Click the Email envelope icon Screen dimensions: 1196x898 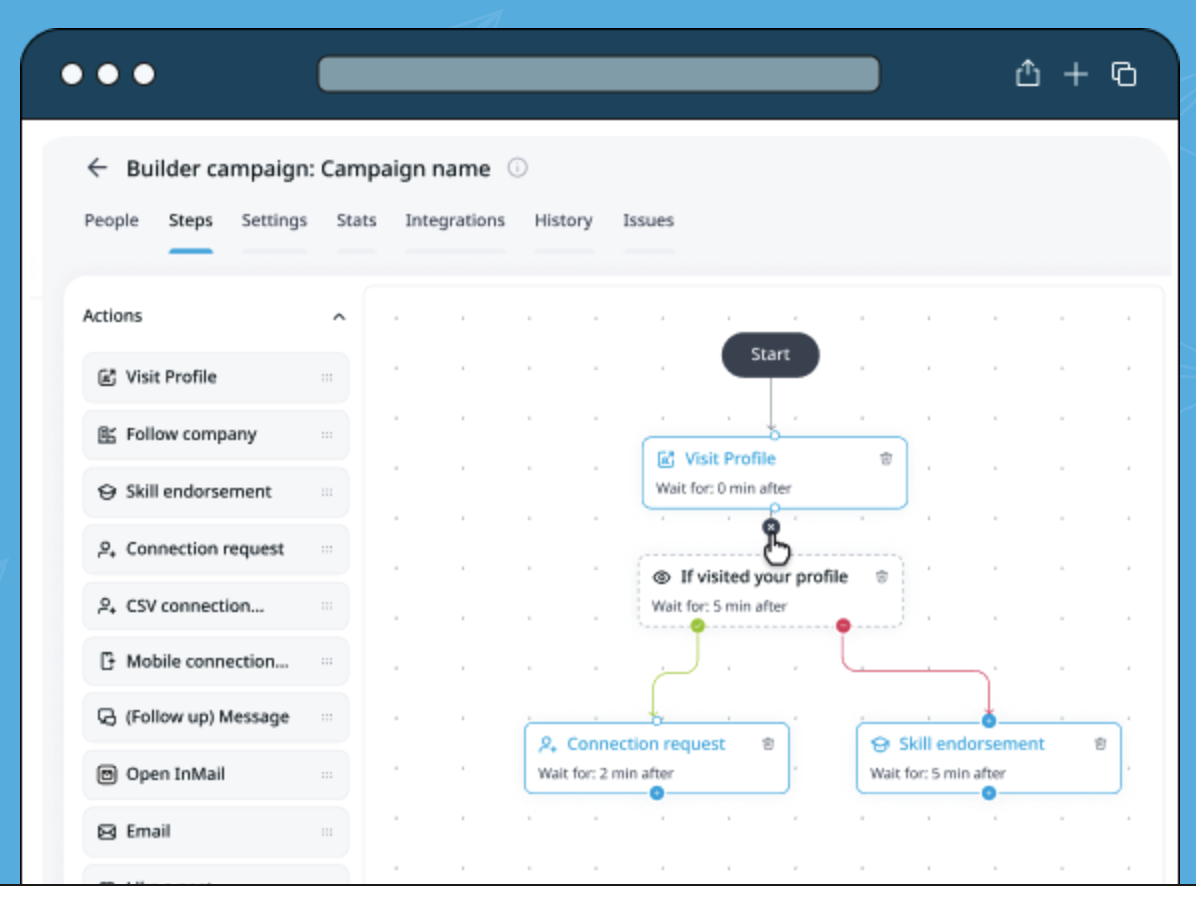click(x=110, y=831)
